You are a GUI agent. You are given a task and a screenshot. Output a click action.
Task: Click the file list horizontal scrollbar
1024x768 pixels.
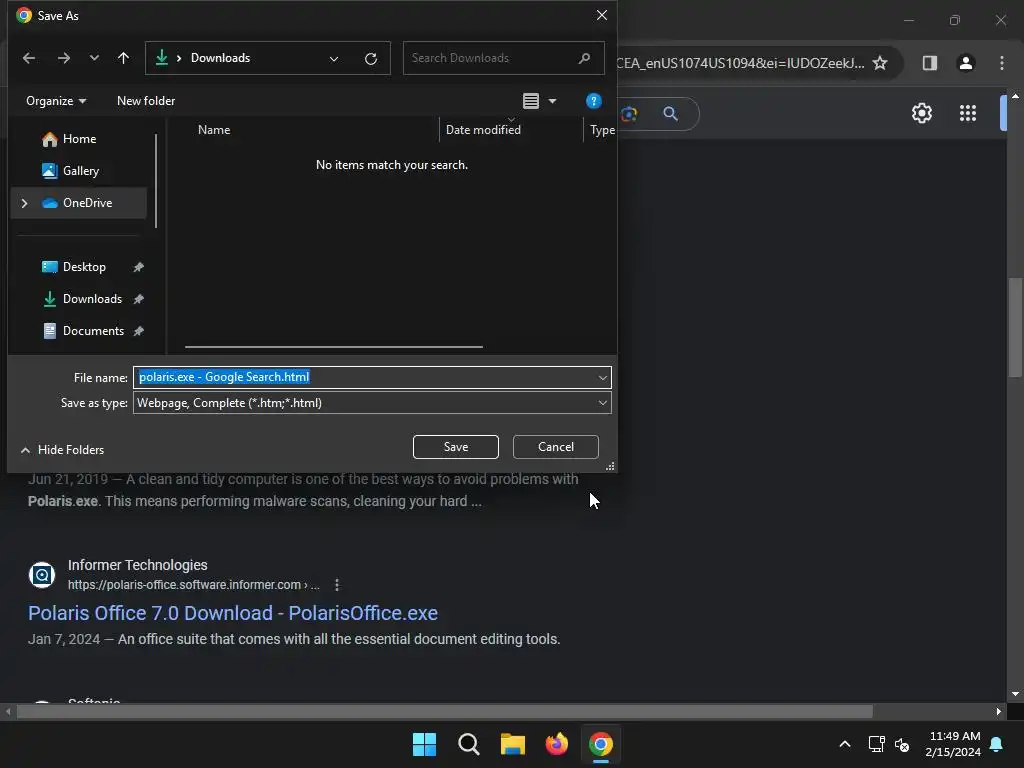[334, 347]
